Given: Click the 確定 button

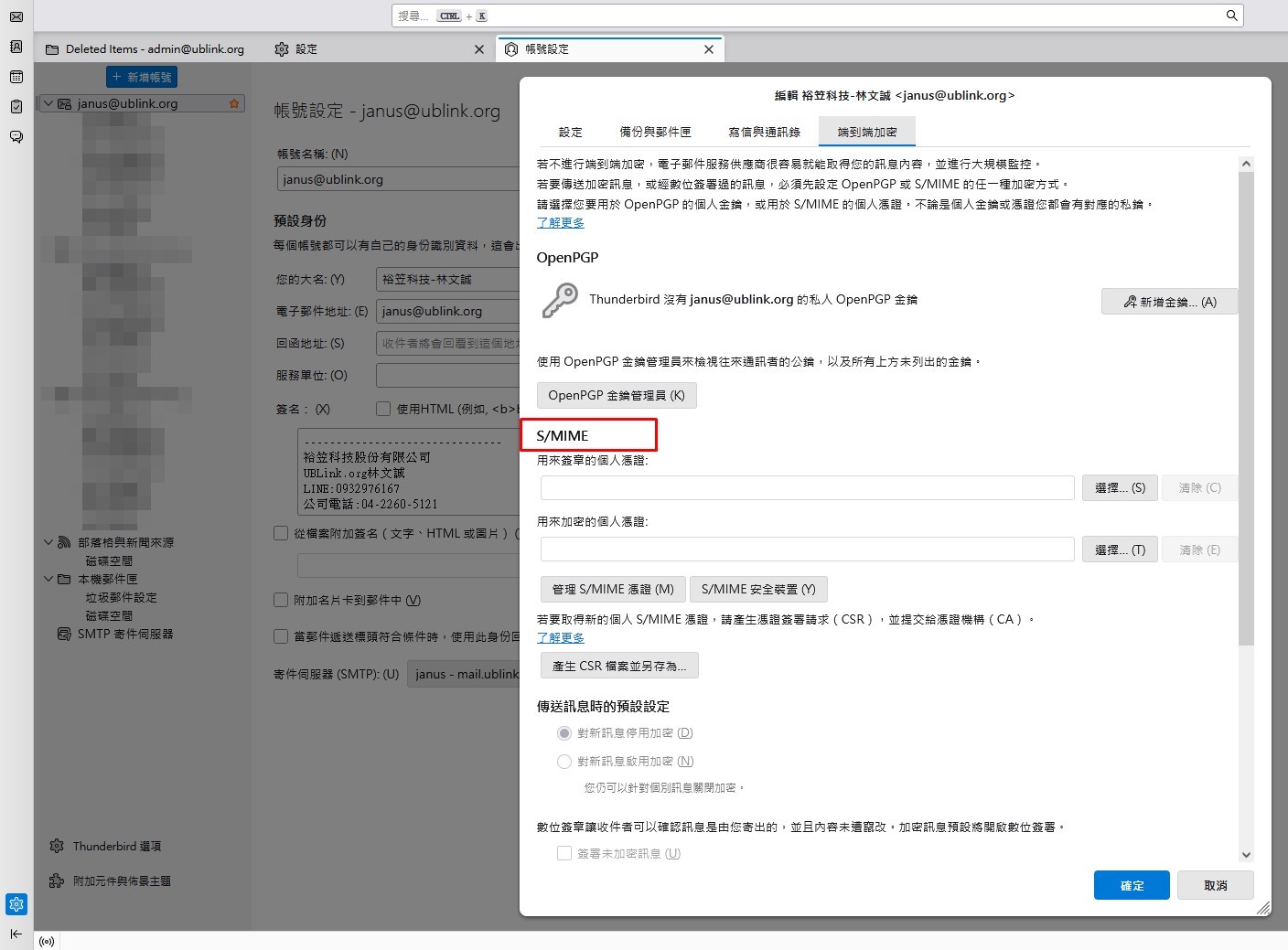Looking at the screenshot, I should (x=1132, y=885).
